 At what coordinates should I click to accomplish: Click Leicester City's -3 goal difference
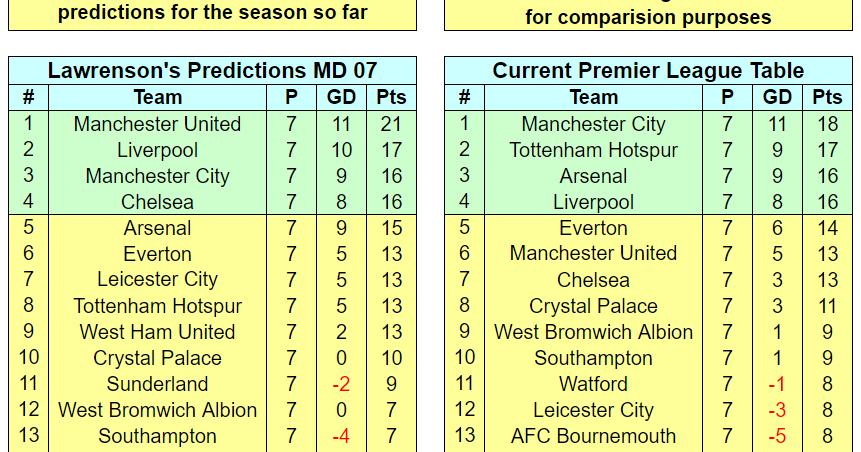point(776,410)
